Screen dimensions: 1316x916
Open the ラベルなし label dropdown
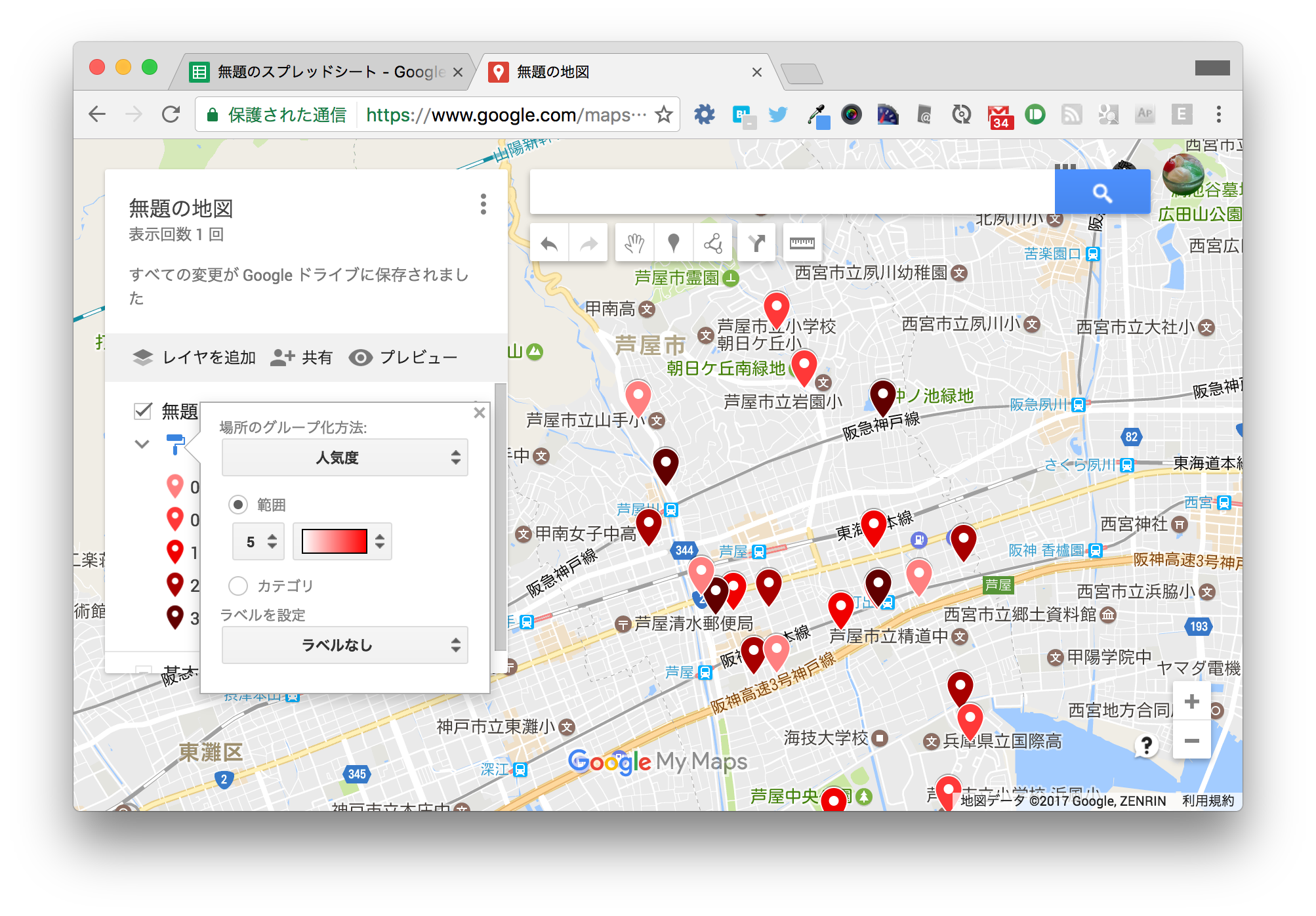point(344,645)
